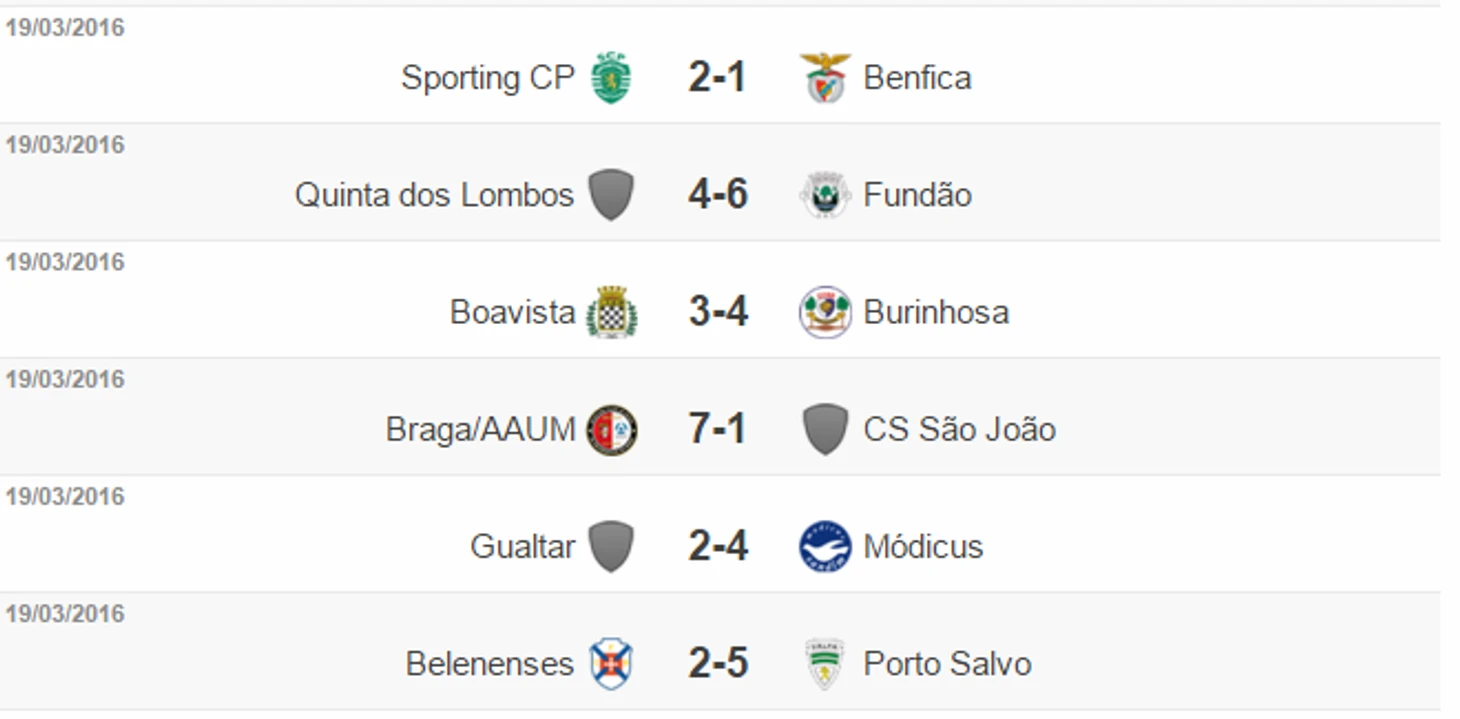Image resolution: width=1460 pixels, height=719 pixels.
Task: Open the 2-1 Sporting vs Benfica score
Action: (717, 78)
